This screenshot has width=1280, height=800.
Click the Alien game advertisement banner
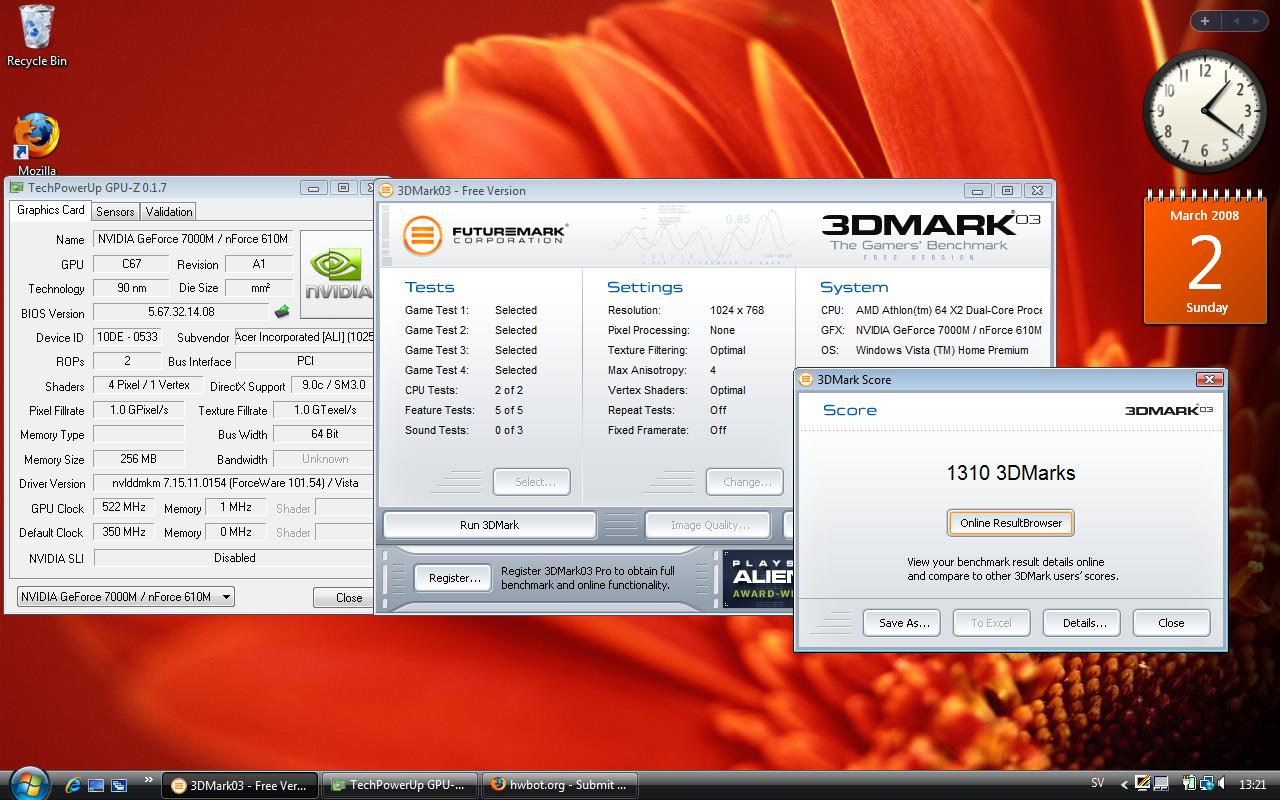[758, 579]
